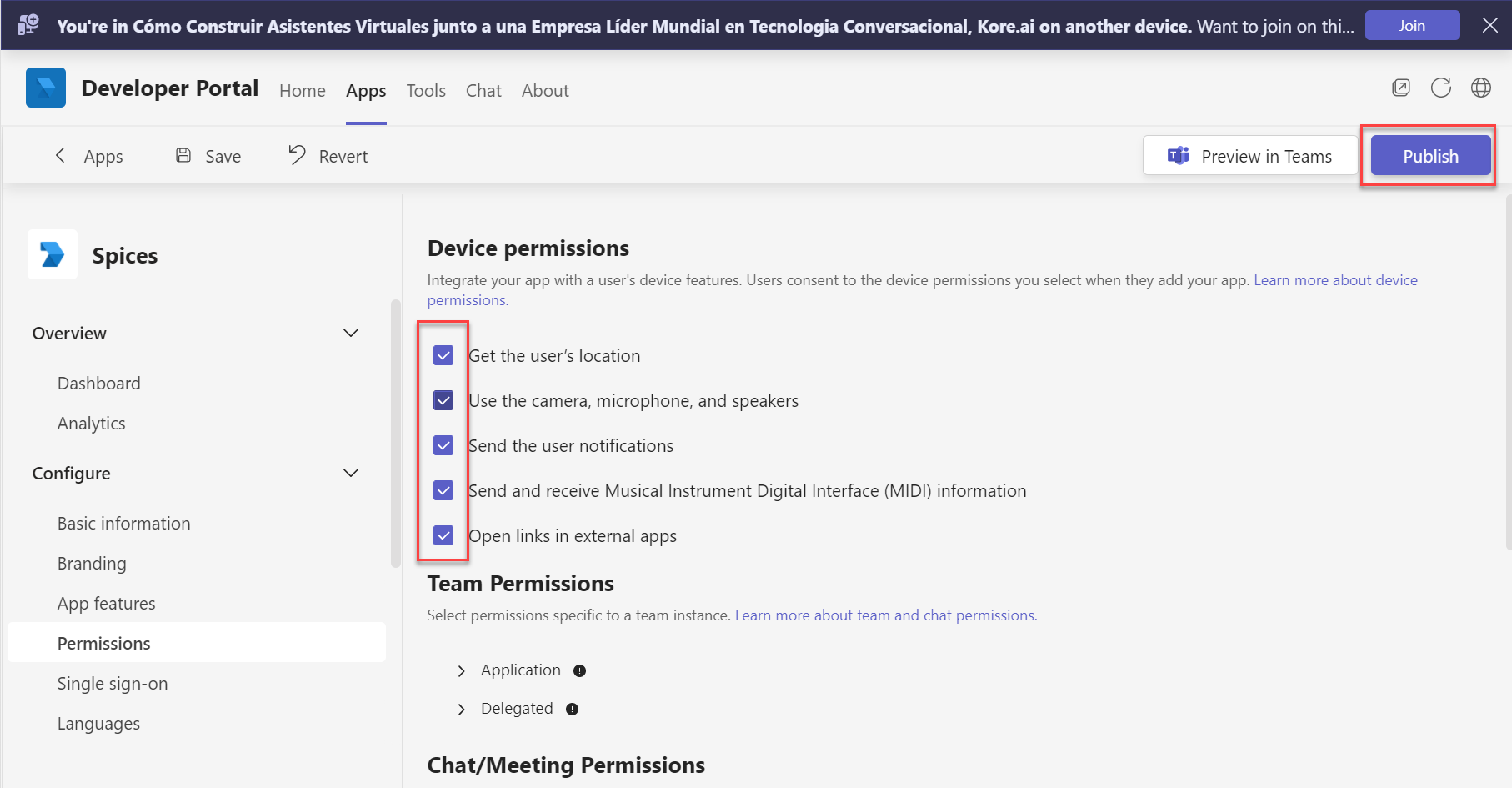Screen dimensions: 1512x788
Task: Click the sidebar vertical scrollbar
Action: tap(396, 434)
